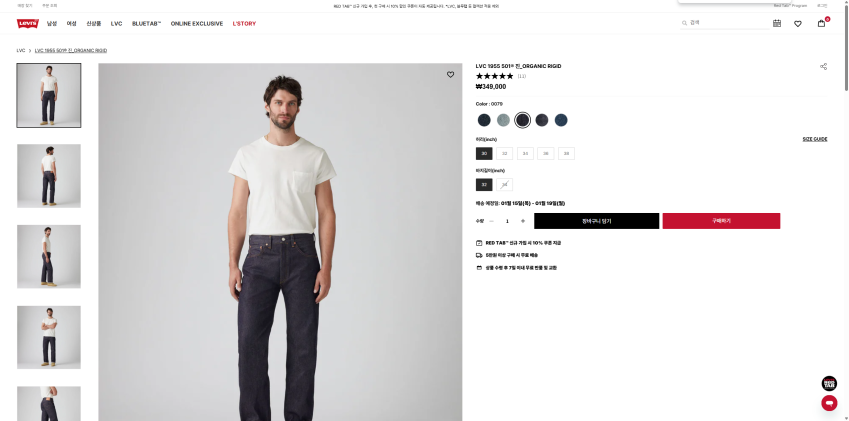Image resolution: width=849 pixels, height=421 pixels.
Task: Click the Levi's logo
Action: 28,24
